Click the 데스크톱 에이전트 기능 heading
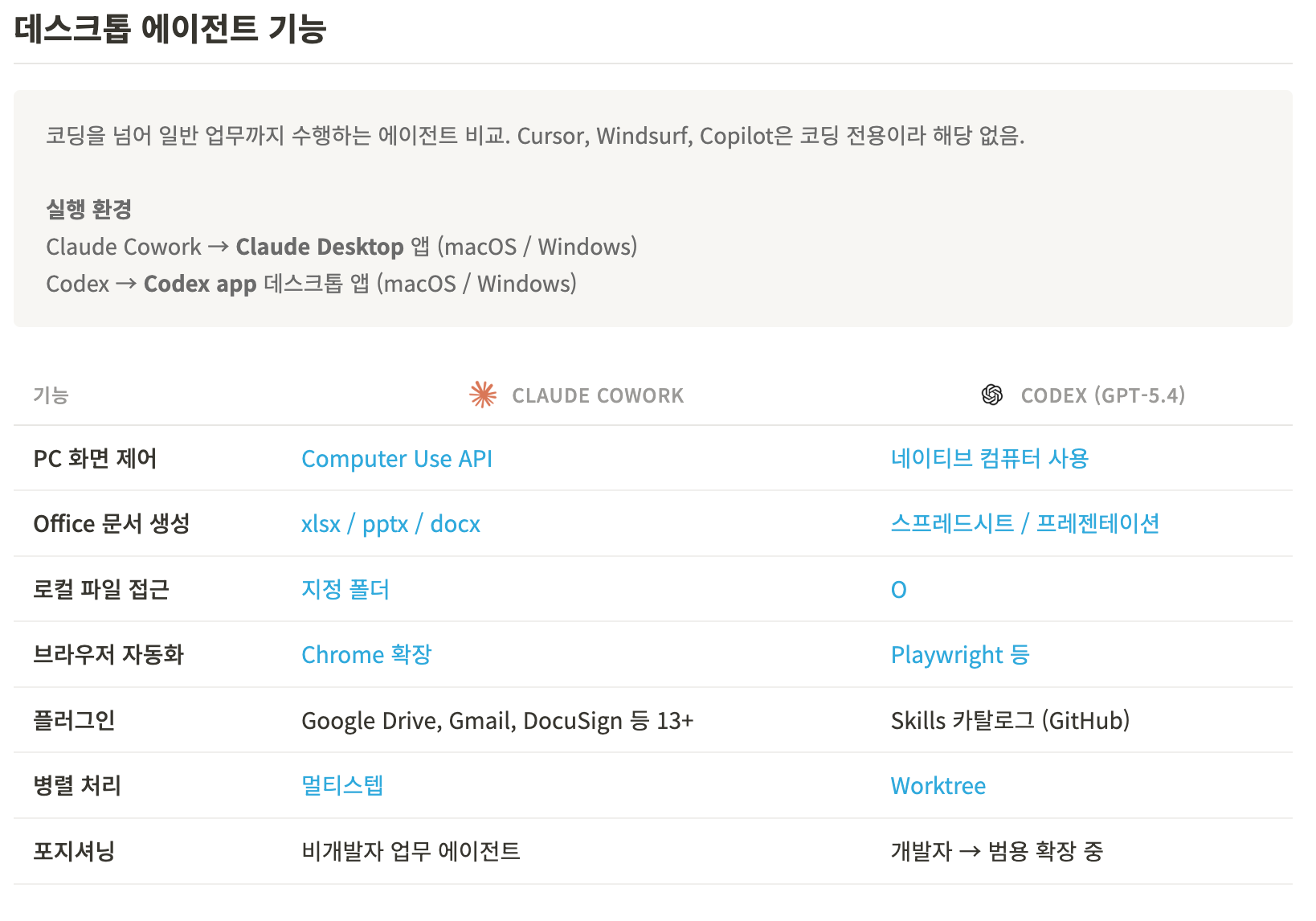 tap(170, 29)
